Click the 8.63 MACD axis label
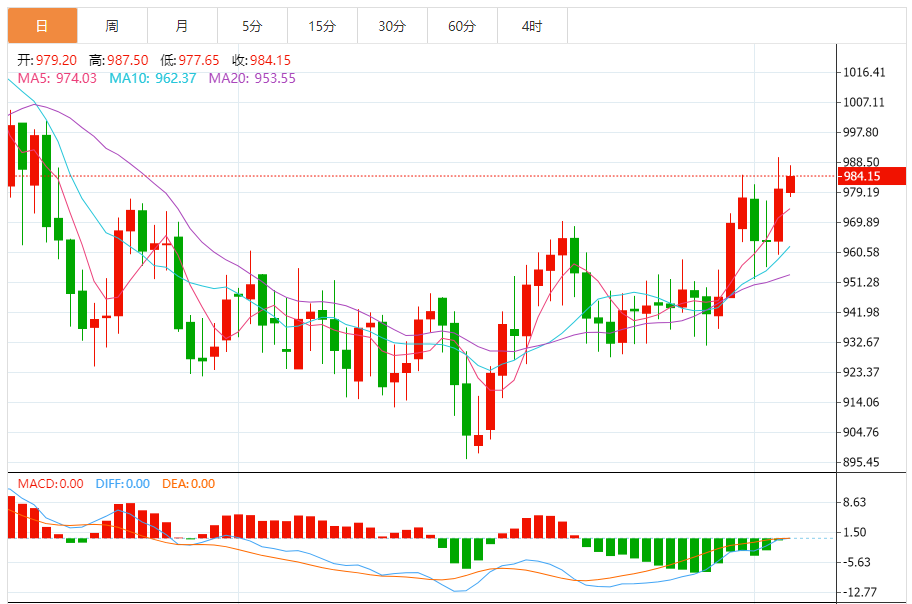 click(x=854, y=503)
